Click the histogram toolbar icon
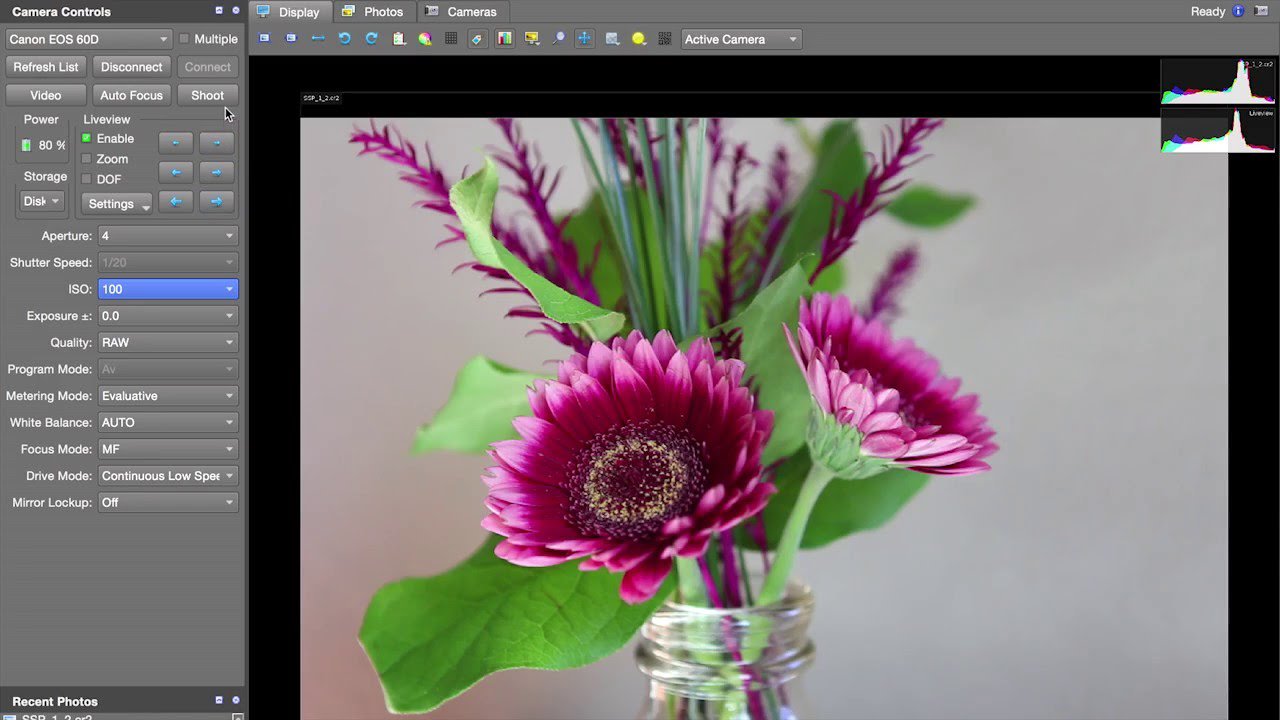 [x=505, y=39]
